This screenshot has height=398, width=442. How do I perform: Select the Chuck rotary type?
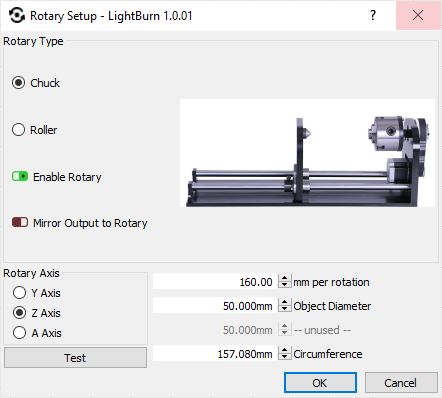click(18, 83)
